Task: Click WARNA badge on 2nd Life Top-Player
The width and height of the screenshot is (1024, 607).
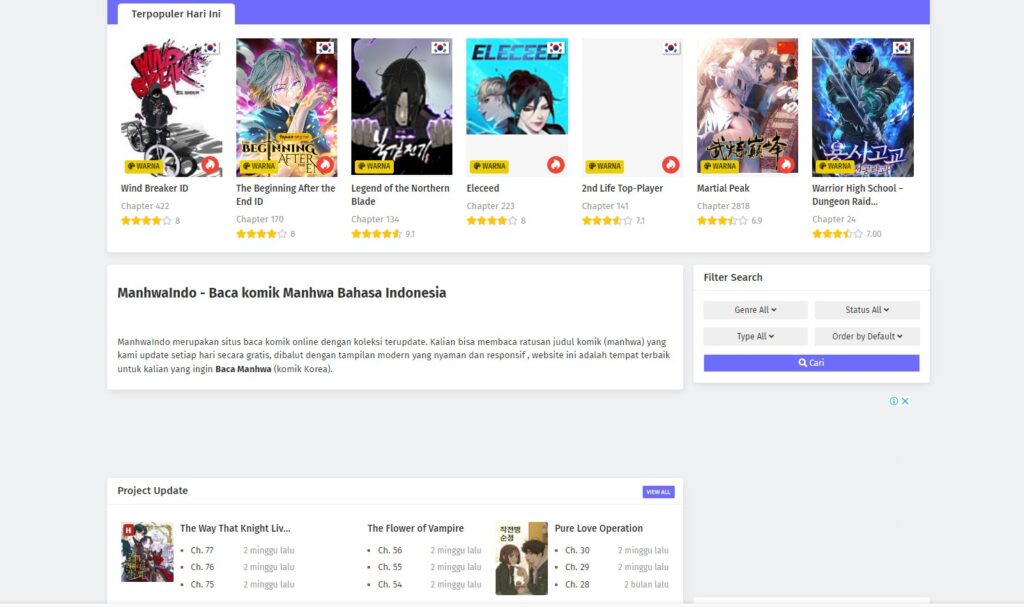Action: tap(604, 166)
